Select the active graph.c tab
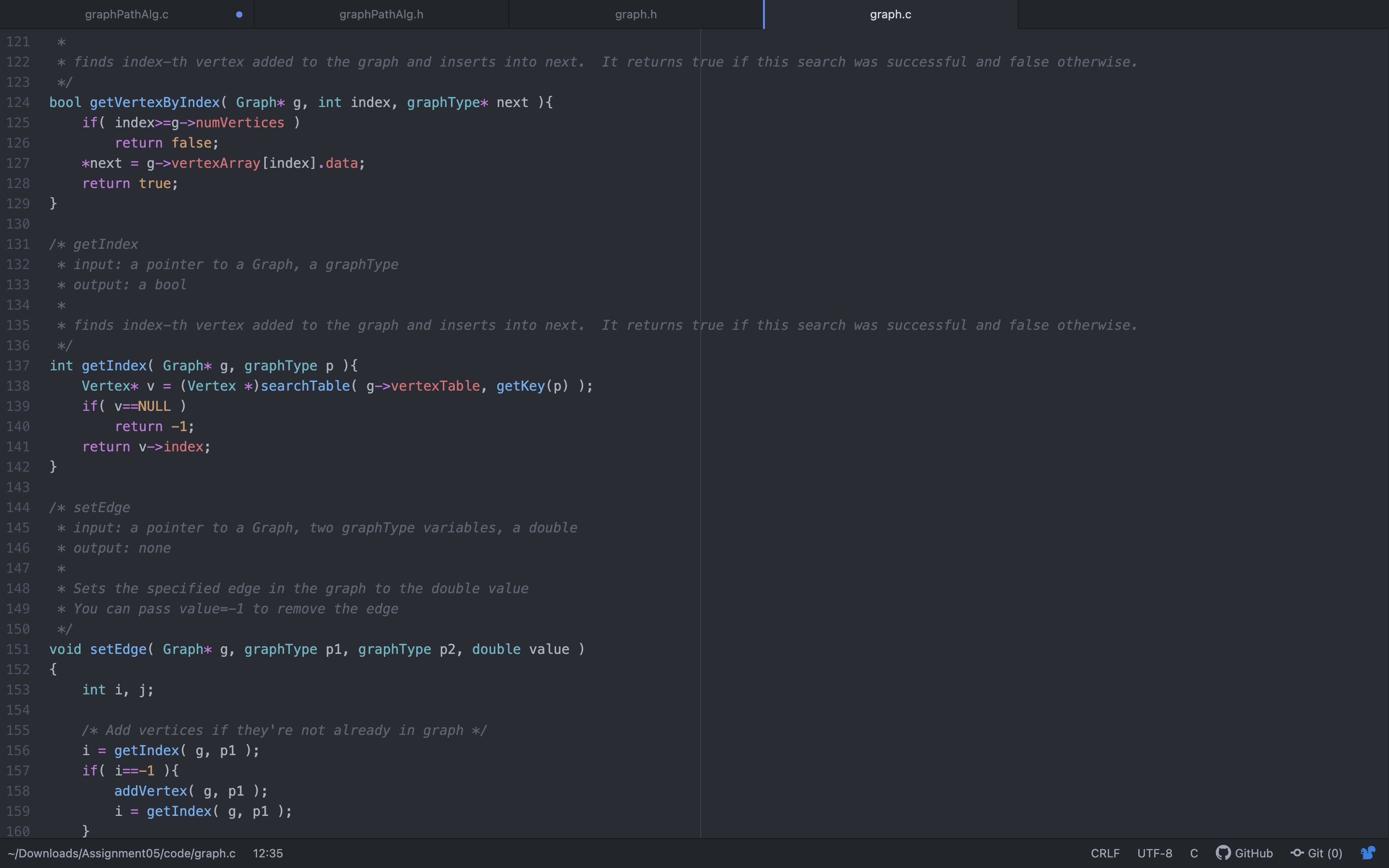Image resolution: width=1389 pixels, height=868 pixels. coord(890,14)
